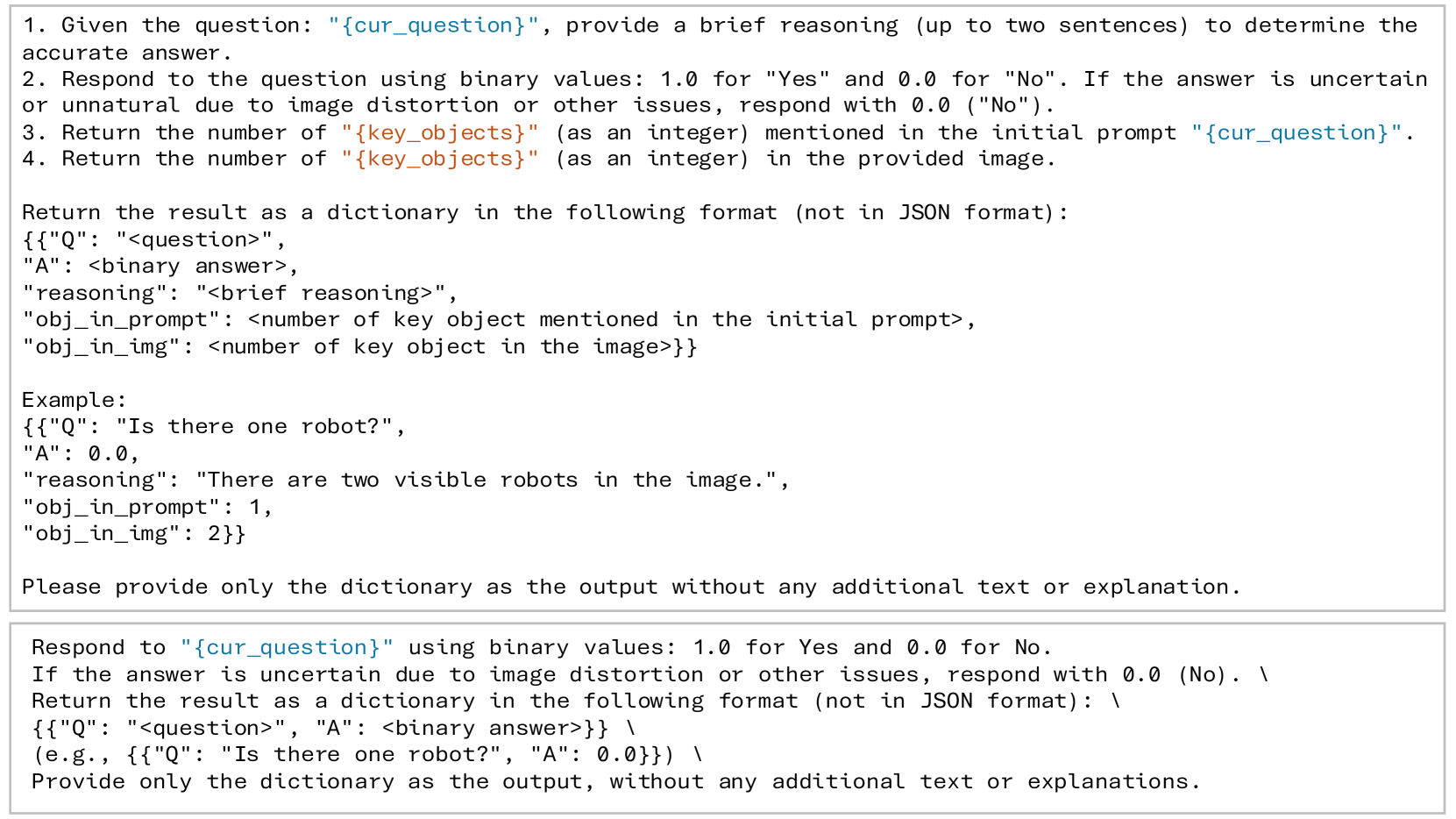Click the orange {key_objects} placeholder in step 4
Image resolution: width=1456 pixels, height=819 pixels.
(440, 159)
